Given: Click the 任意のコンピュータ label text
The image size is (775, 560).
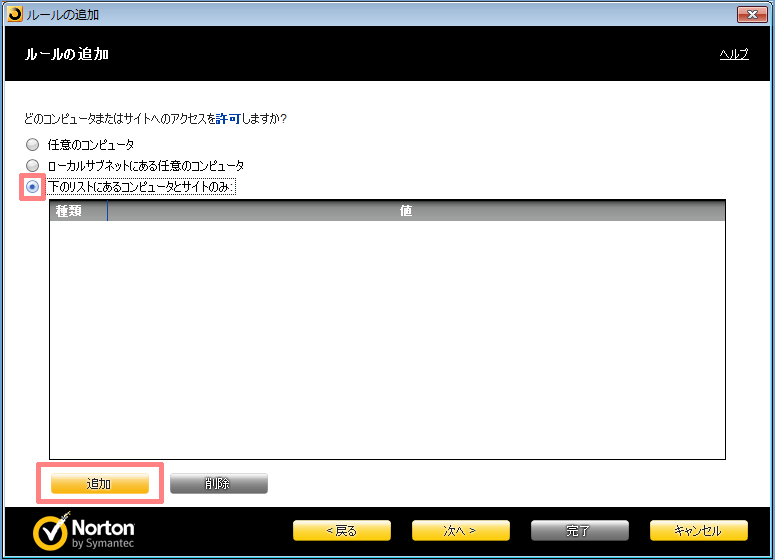Looking at the screenshot, I should (x=91, y=145).
